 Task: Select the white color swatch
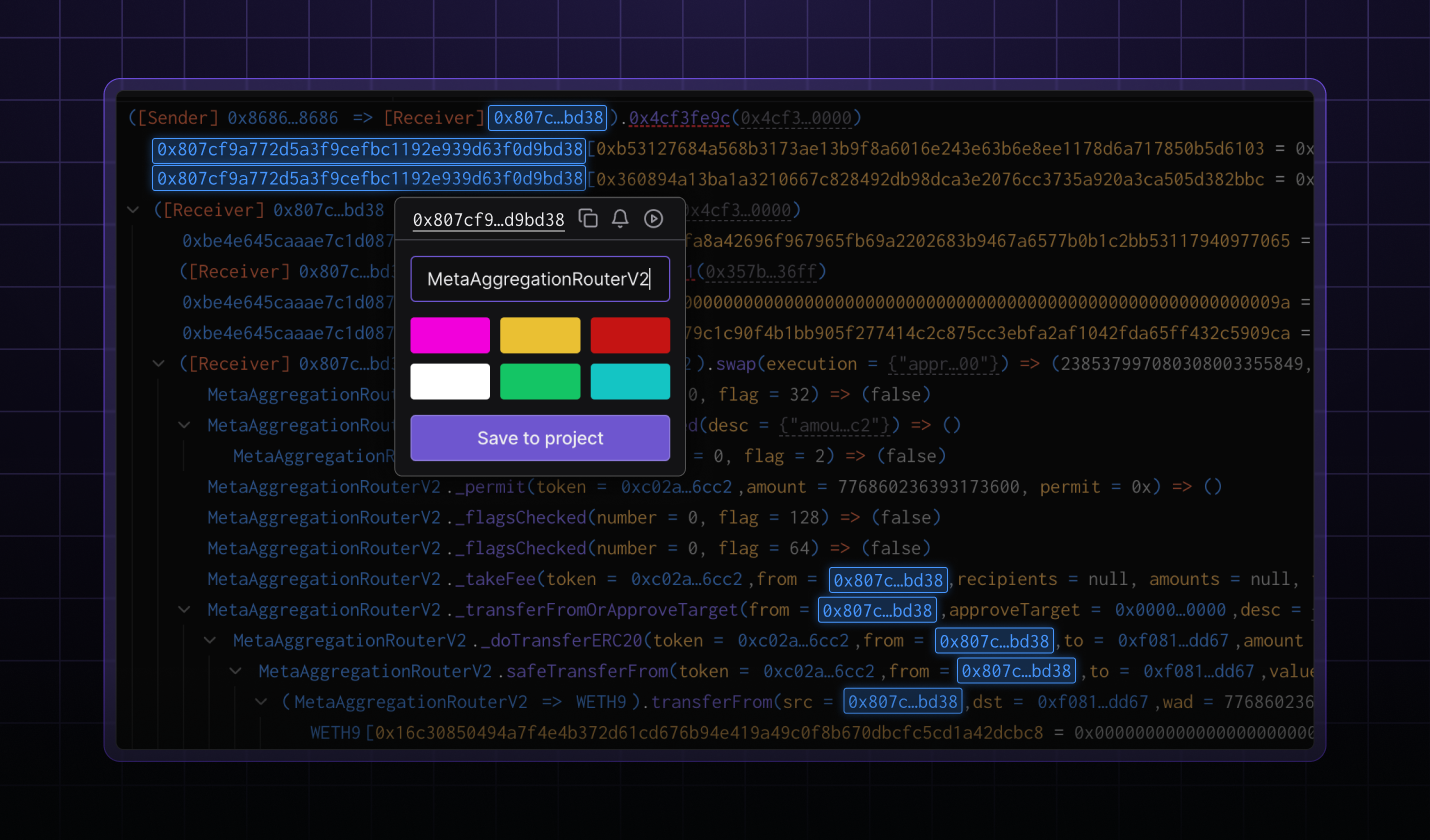tap(450, 382)
